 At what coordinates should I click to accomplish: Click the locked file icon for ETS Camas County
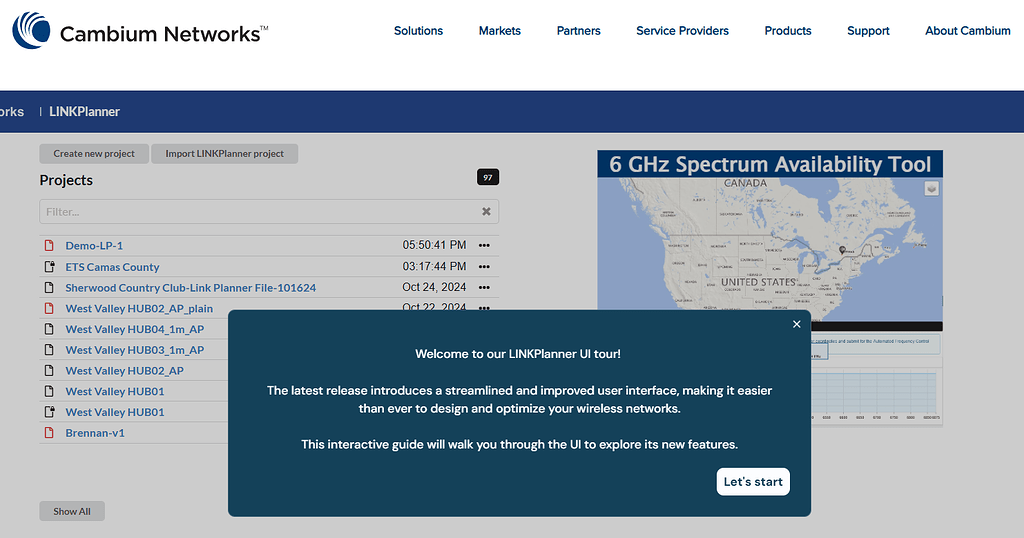(x=49, y=266)
